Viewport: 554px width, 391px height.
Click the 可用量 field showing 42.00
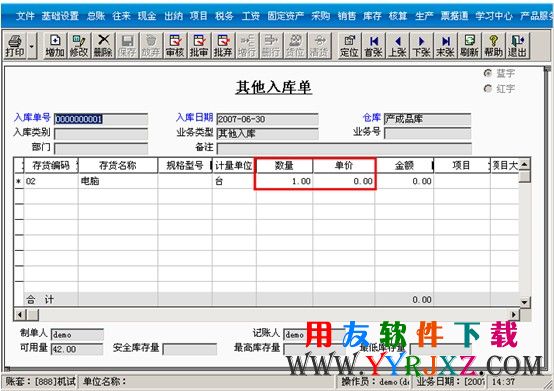click(x=77, y=349)
